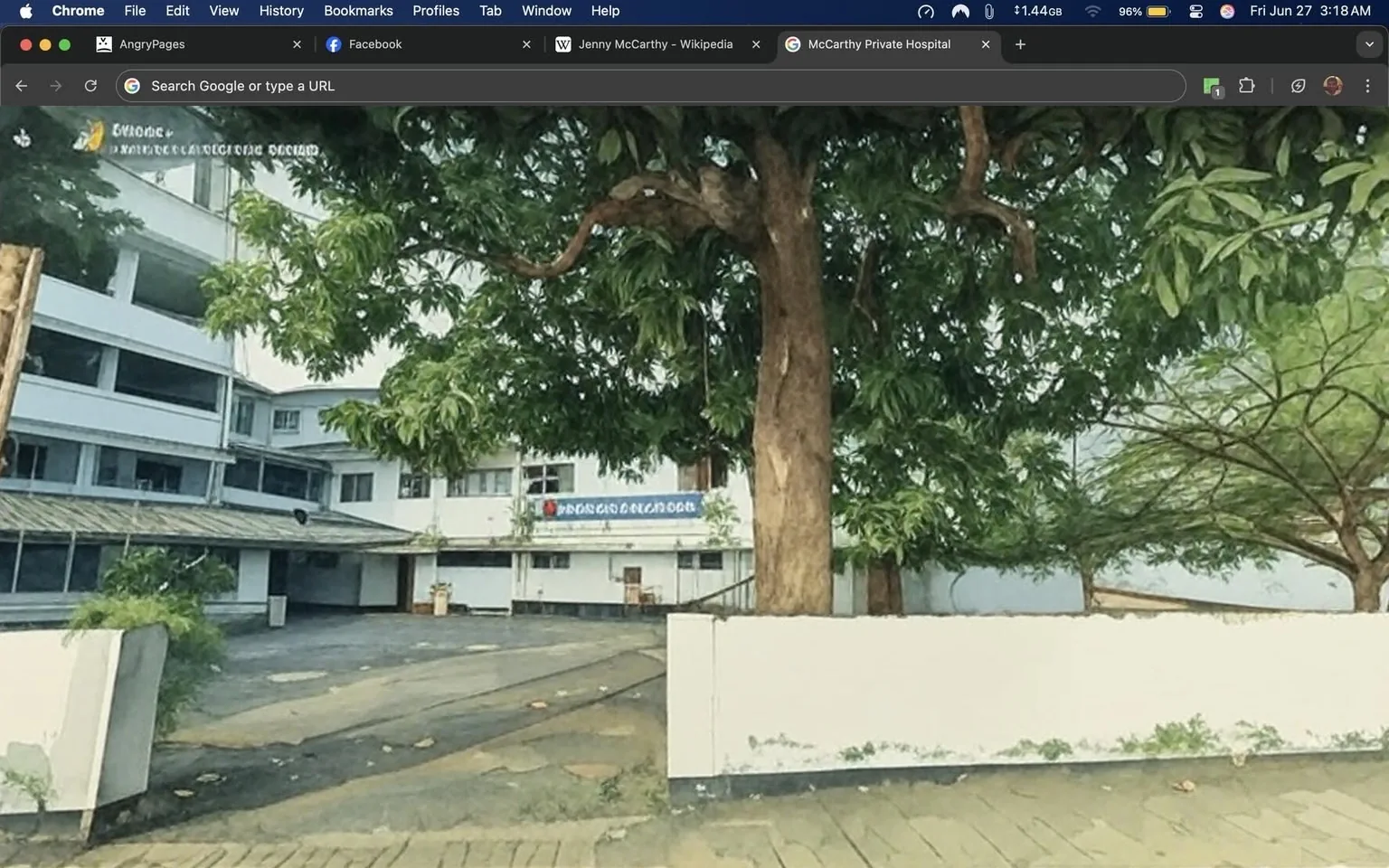
Task: Open macOS Control Center
Action: tap(1195, 12)
